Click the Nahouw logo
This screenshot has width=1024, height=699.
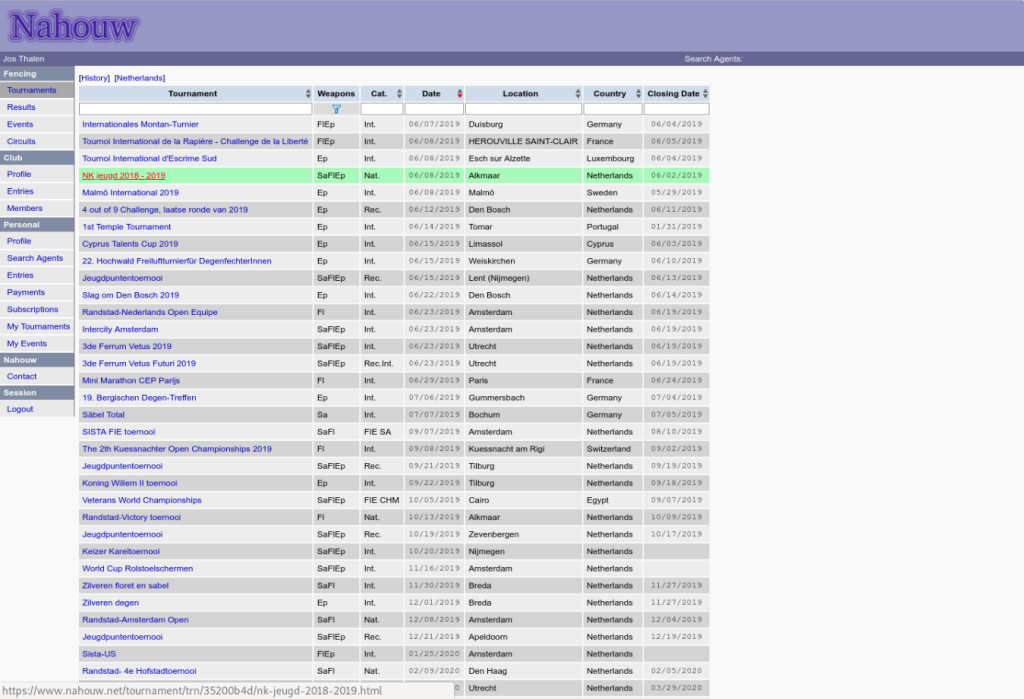(74, 27)
